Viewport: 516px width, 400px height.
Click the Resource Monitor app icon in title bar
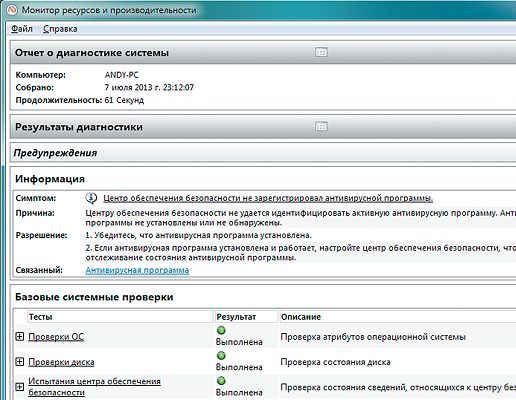(12, 10)
